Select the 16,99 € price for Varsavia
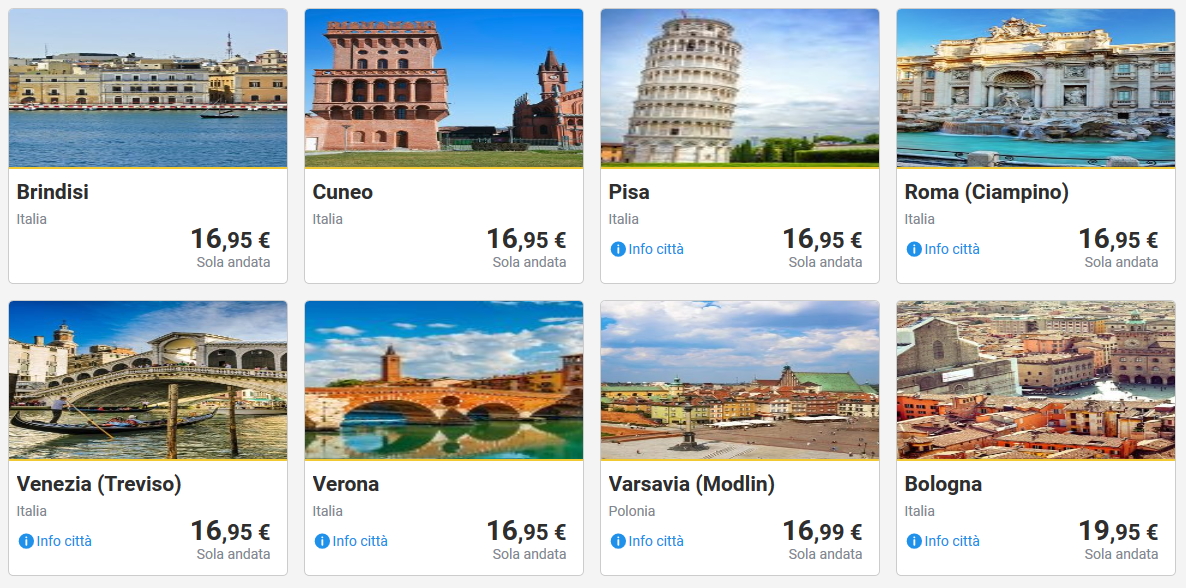The height and width of the screenshot is (588, 1186). coord(822,531)
